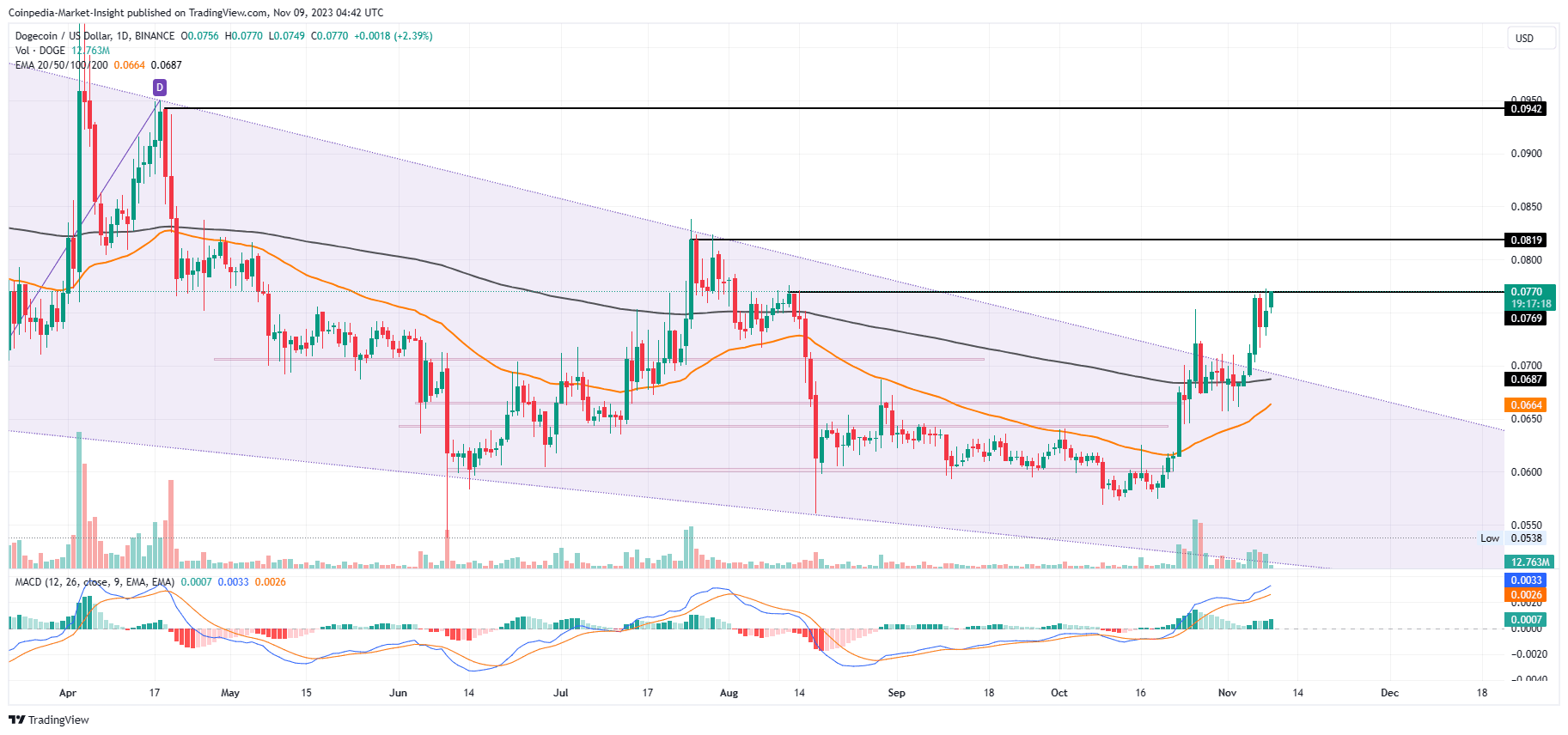This screenshot has height=735, width=1568.
Task: Click the 0.0600 price scale tick
Action: 1526,472
